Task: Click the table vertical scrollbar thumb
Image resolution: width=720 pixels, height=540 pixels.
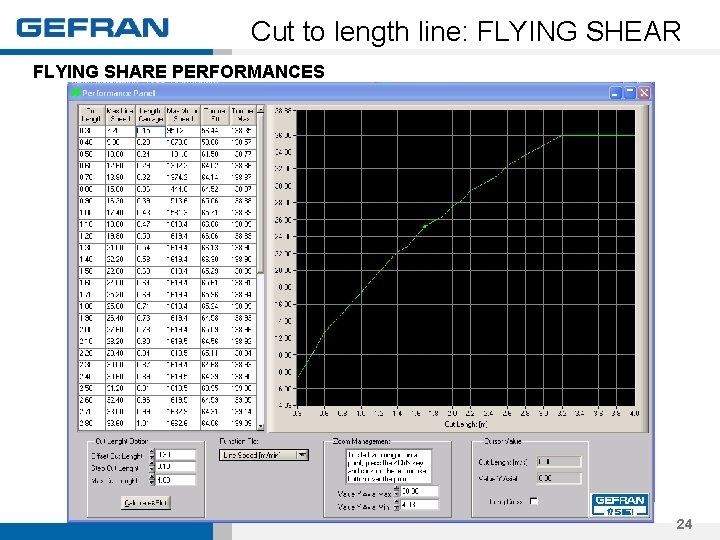Action: [260, 194]
